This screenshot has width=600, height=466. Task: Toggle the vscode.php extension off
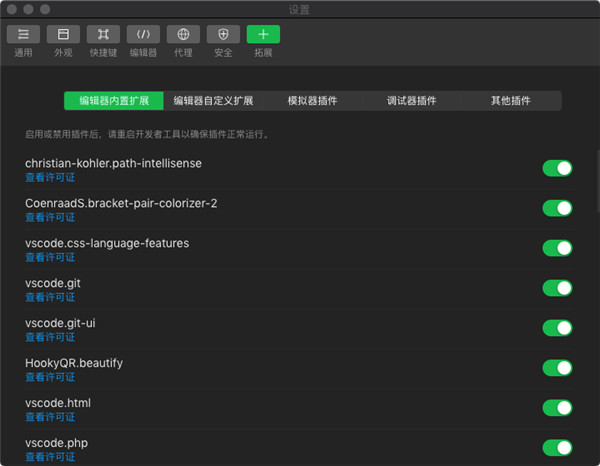[x=557, y=448]
